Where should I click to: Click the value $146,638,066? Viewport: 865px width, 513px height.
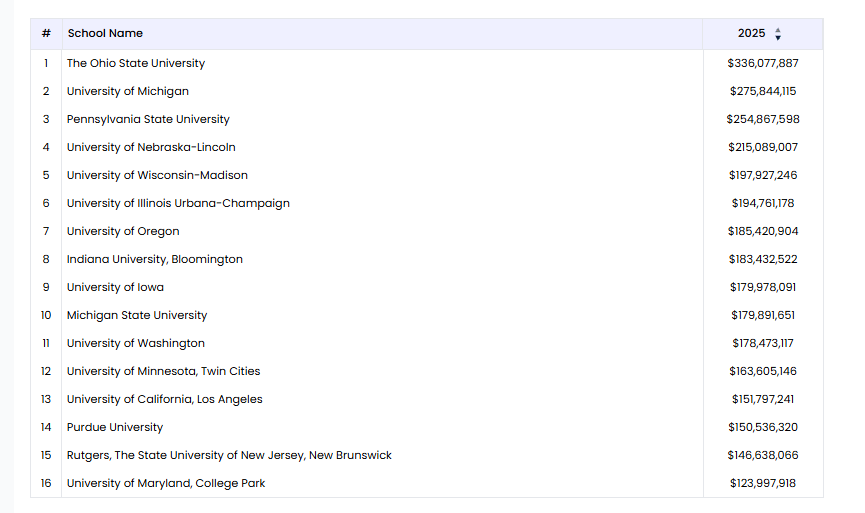coord(763,455)
